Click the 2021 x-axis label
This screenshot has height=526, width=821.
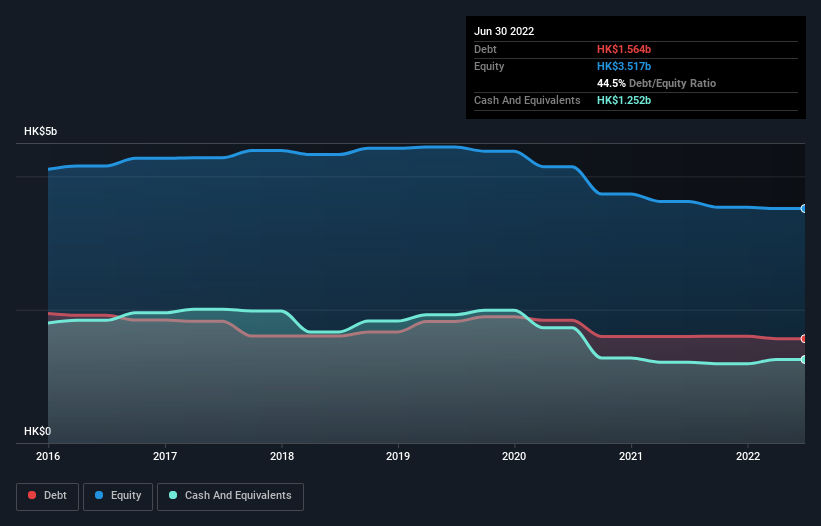point(631,456)
